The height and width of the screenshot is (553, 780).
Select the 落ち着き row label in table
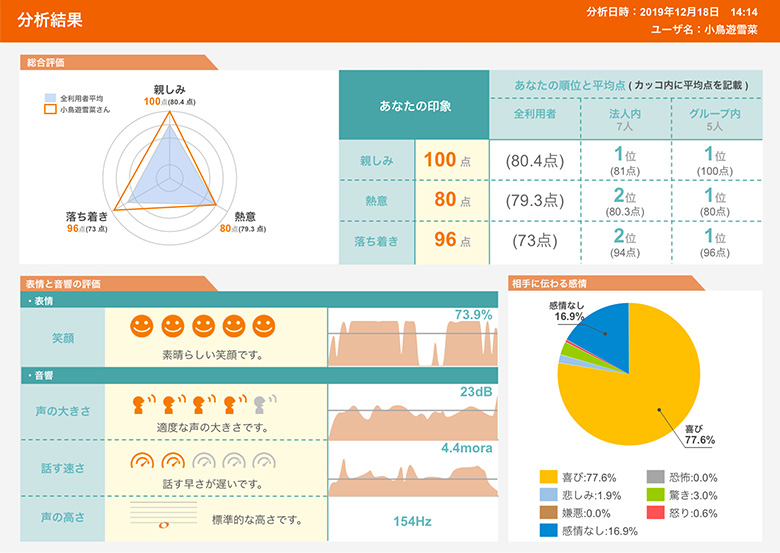(x=376, y=241)
